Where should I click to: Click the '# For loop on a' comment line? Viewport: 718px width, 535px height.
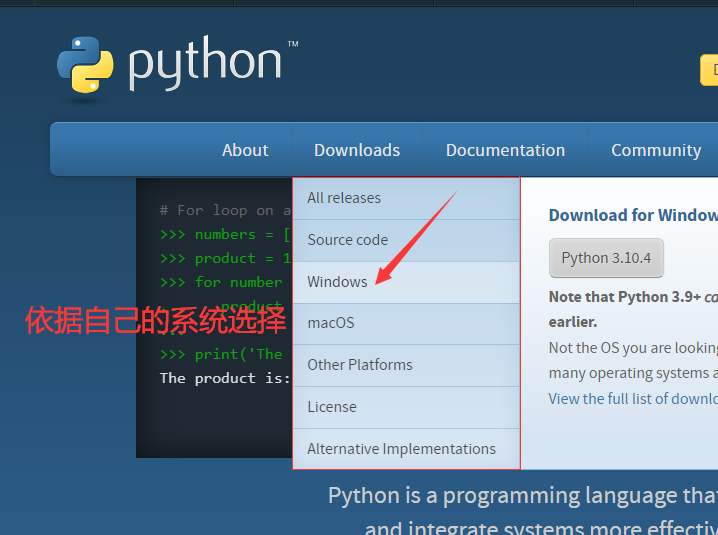click(225, 210)
